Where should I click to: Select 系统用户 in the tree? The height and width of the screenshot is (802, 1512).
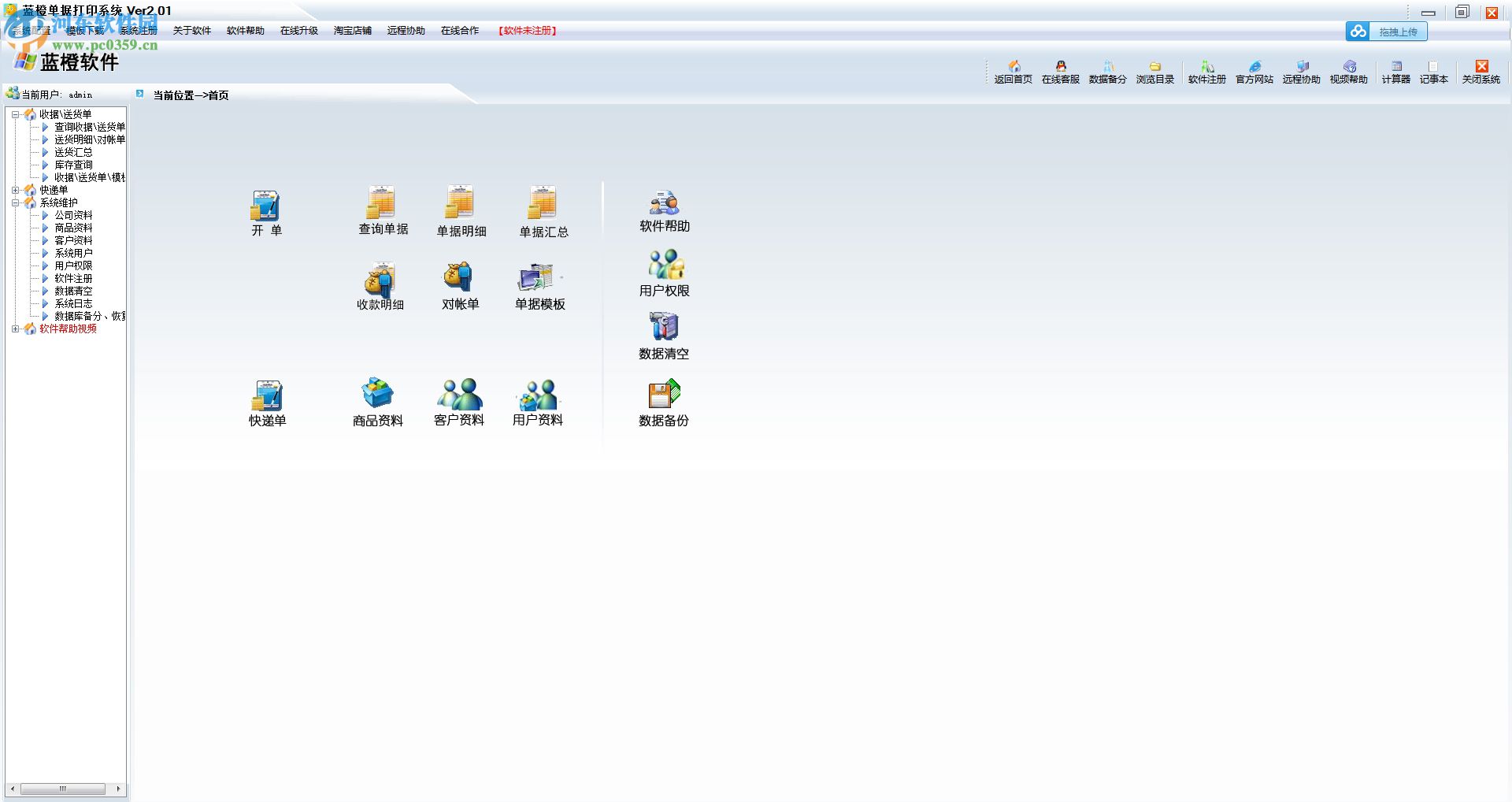click(x=73, y=253)
